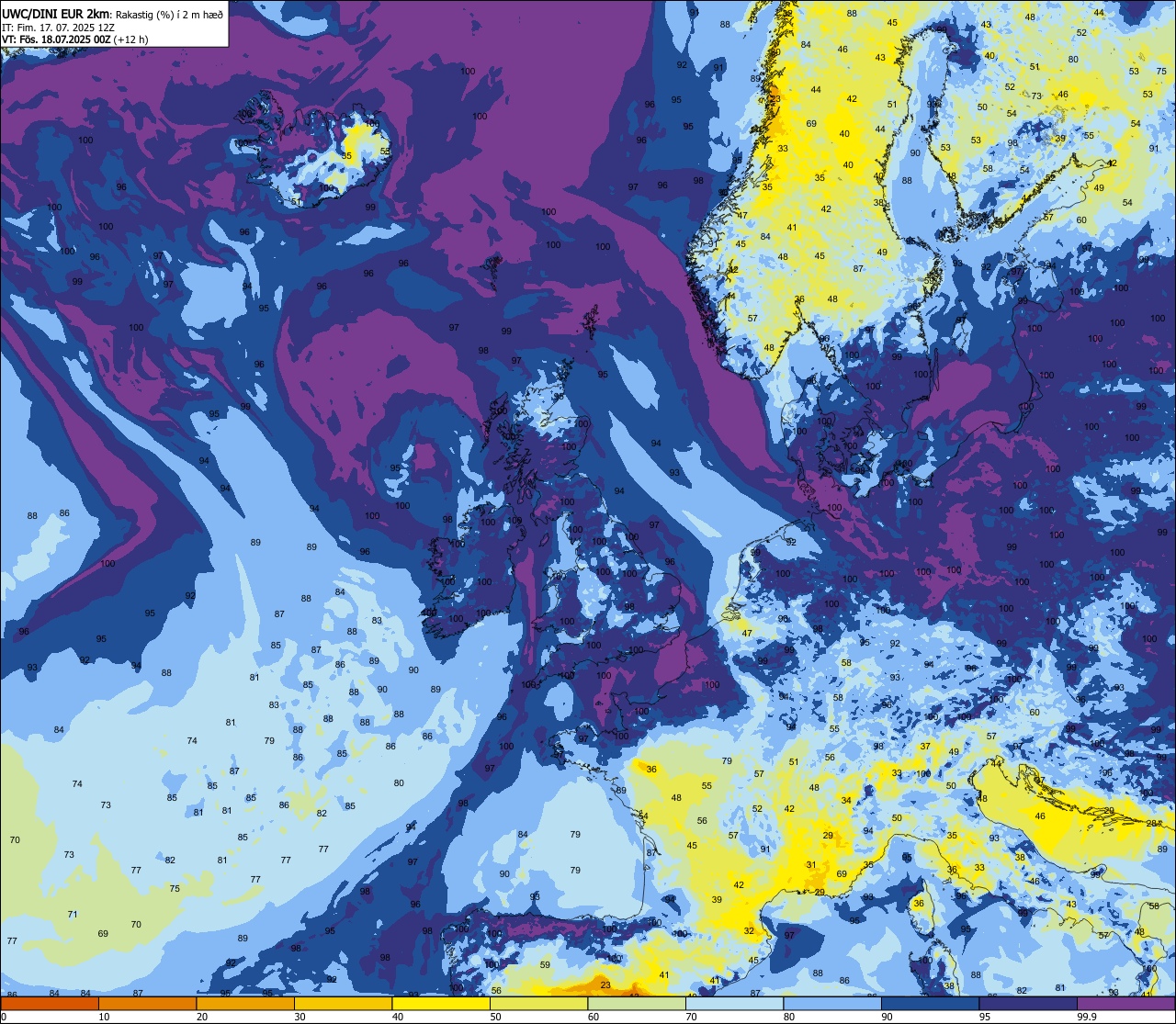Click the 10–20 % orange legend swatch
Viewport: 1176px width, 1024px height.
pos(147,1004)
